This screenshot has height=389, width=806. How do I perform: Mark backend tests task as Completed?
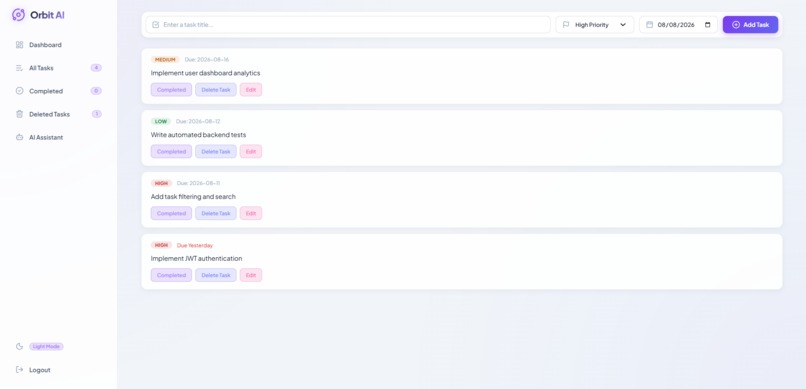click(x=171, y=152)
